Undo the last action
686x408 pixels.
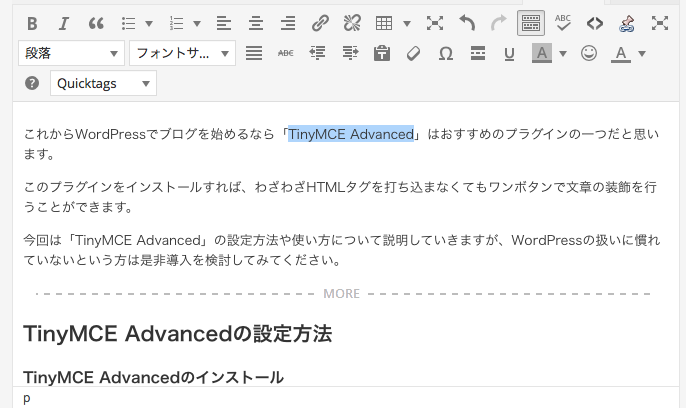[x=467, y=23]
